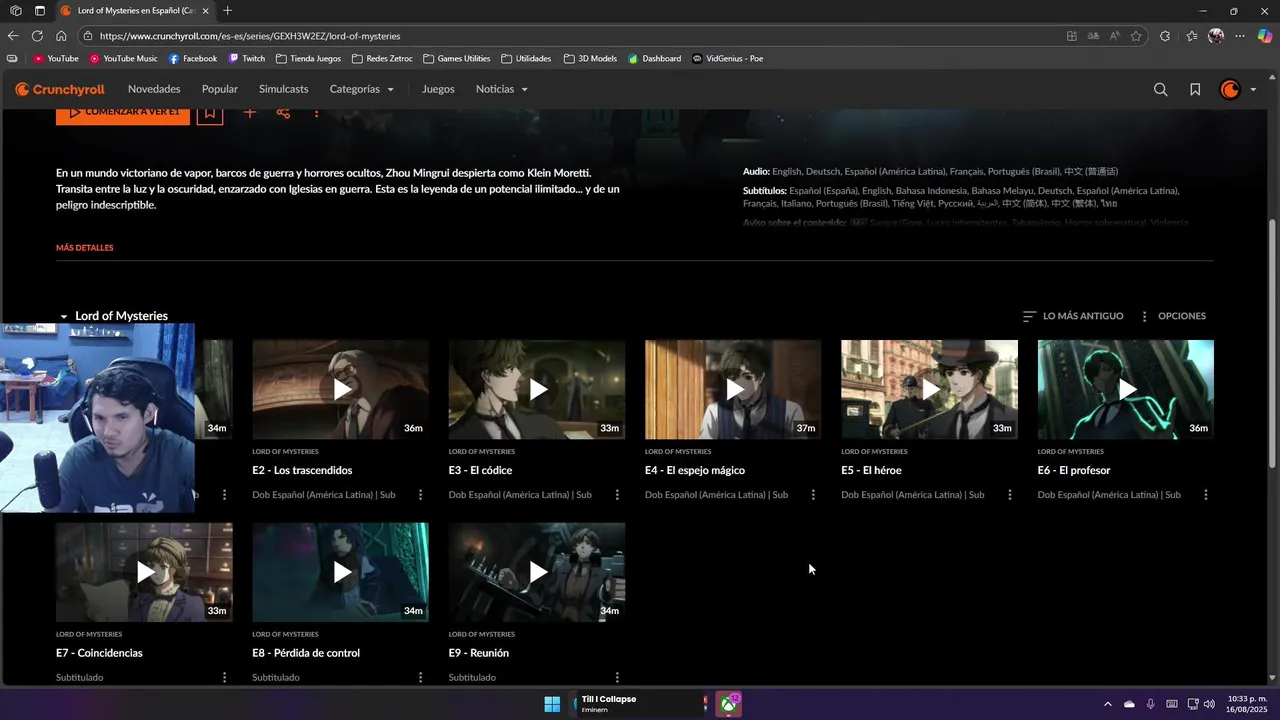The width and height of the screenshot is (1280, 720).
Task: Open Edge read aloud icon
Action: click(x=1115, y=36)
